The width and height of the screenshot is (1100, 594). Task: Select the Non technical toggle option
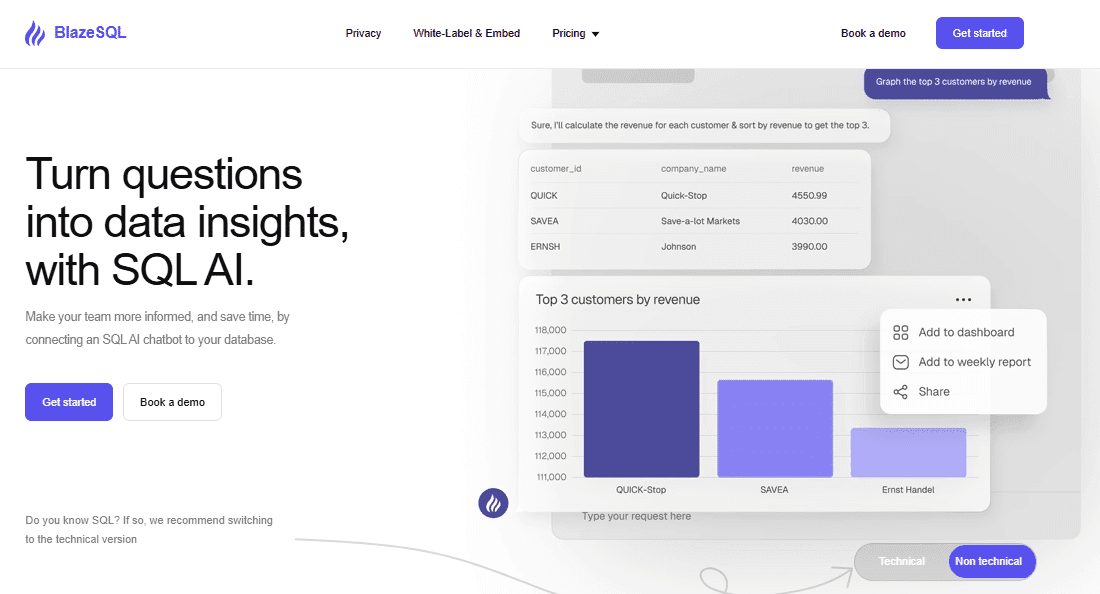point(988,561)
